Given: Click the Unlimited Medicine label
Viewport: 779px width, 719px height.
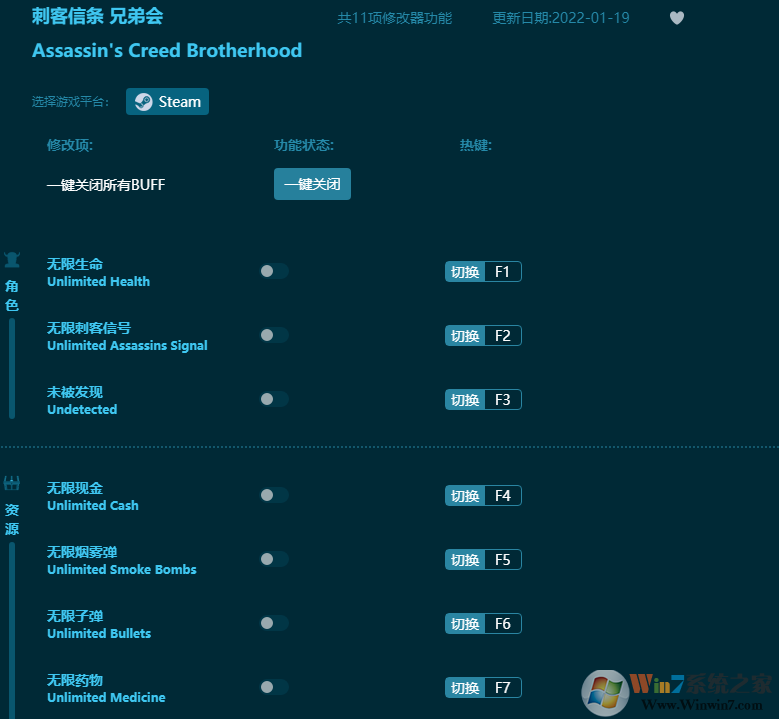Looking at the screenshot, I should point(106,698).
